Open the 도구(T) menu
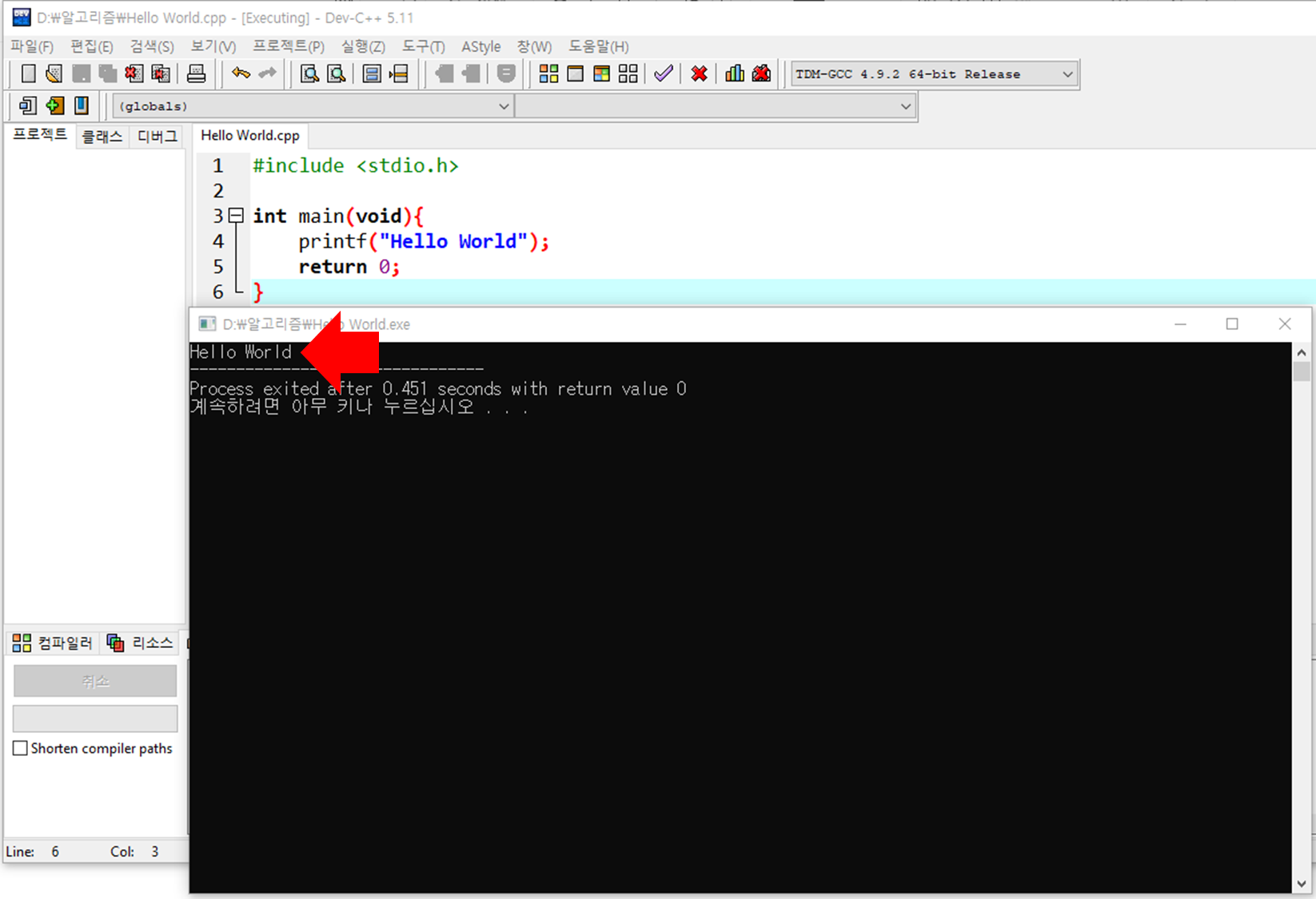This screenshot has height=899, width=1316. [423, 46]
